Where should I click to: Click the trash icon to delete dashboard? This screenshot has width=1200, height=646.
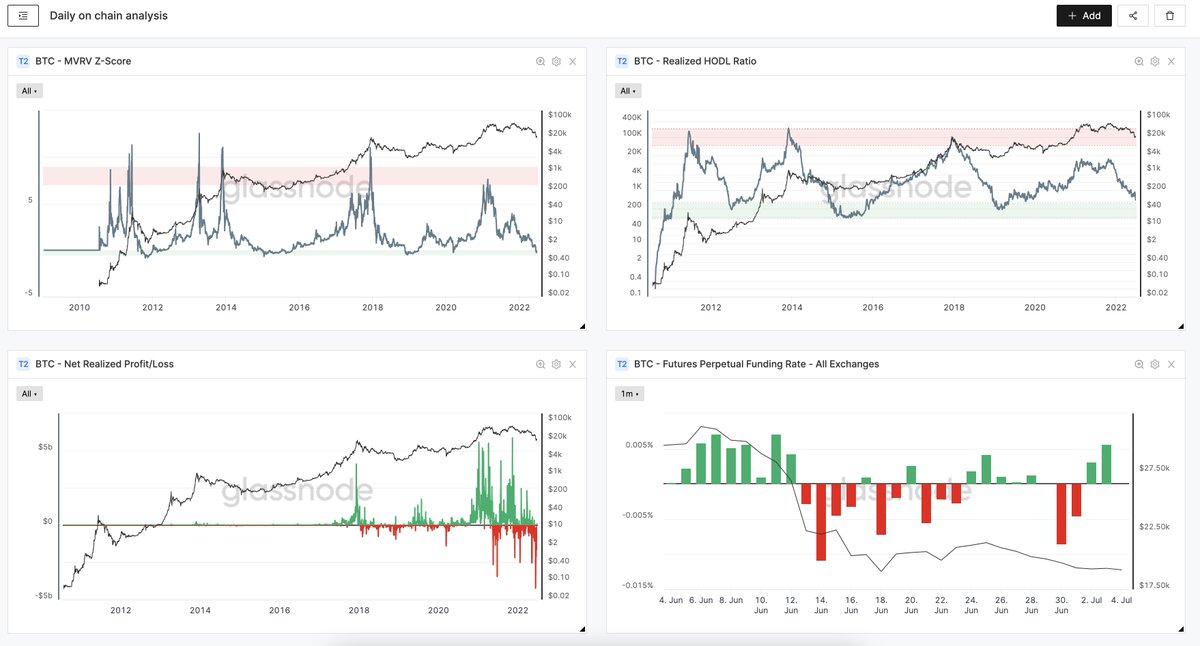1170,16
